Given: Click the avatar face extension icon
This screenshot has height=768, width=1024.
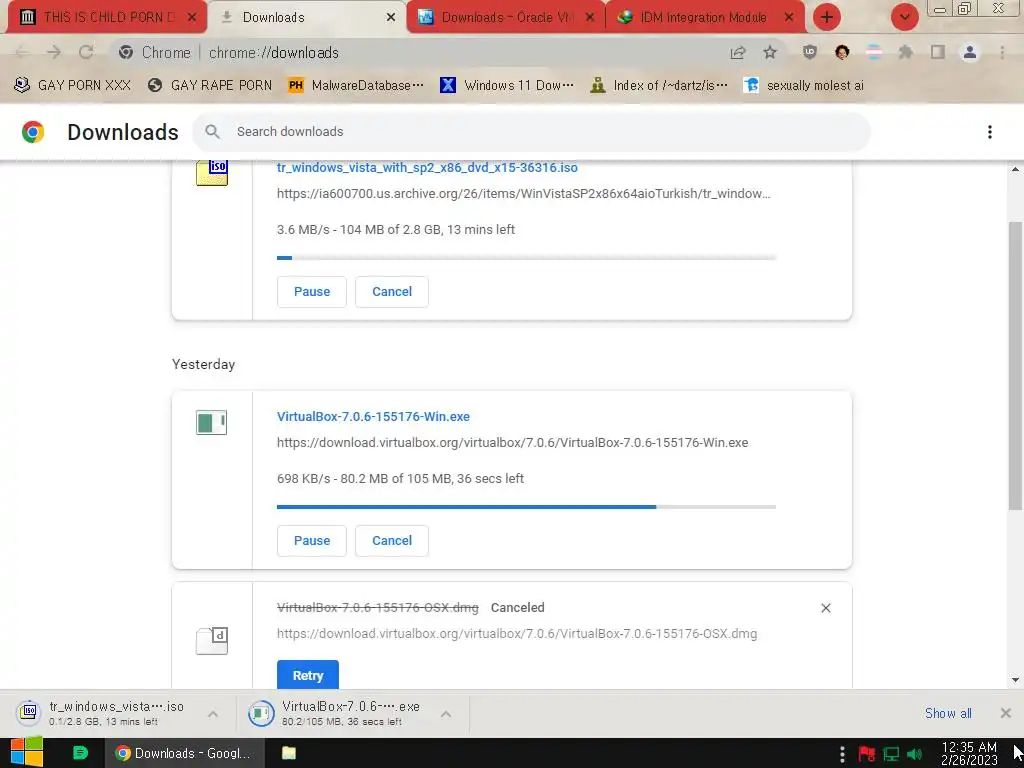Looking at the screenshot, I should [842, 52].
